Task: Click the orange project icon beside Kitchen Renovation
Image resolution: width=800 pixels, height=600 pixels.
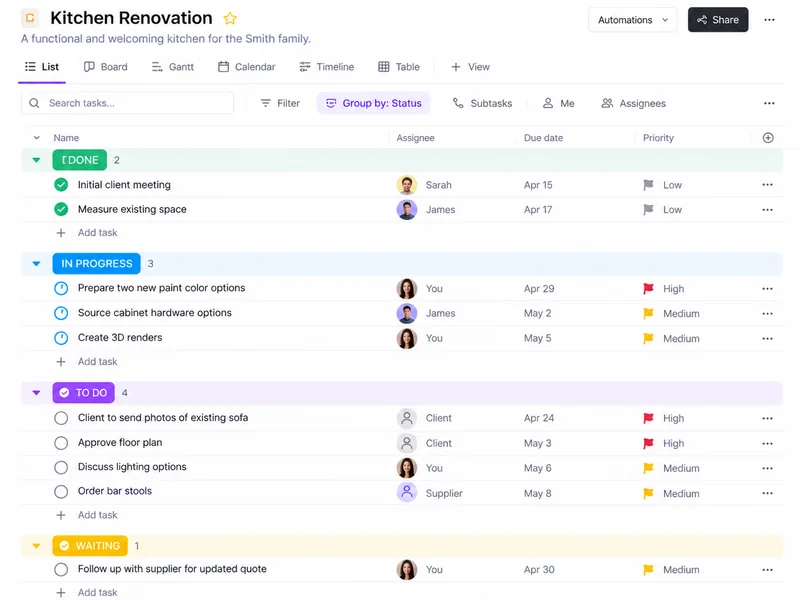Action: click(30, 18)
